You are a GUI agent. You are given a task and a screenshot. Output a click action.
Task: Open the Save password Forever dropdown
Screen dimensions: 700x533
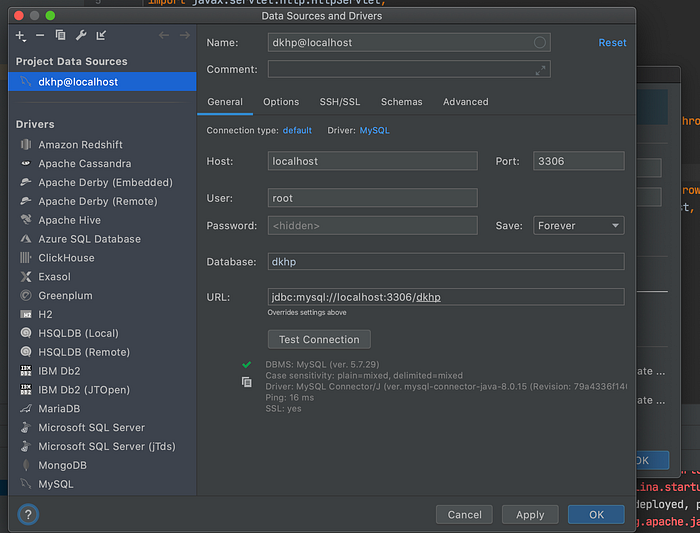[579, 225]
